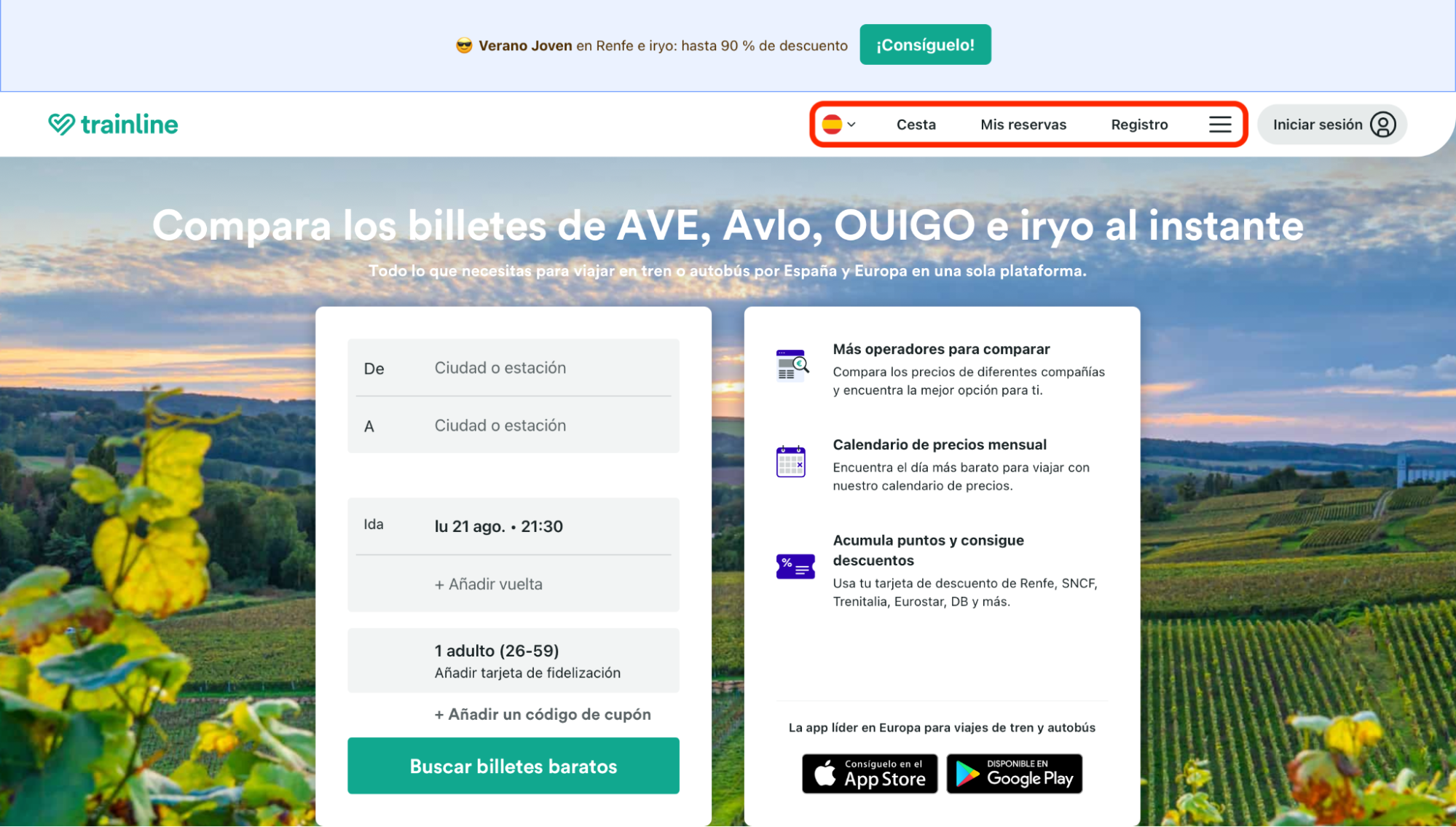Click + Añadir un código de cupón
Image resolution: width=1456 pixels, height=827 pixels.
543,714
